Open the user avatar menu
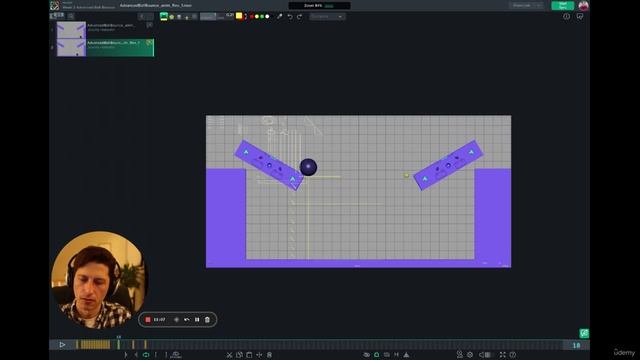The image size is (640, 360). click(x=583, y=5)
